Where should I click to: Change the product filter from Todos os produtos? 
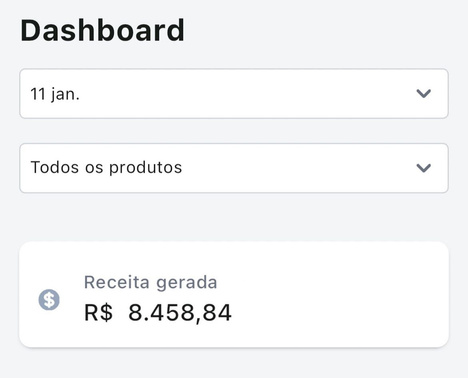click(x=234, y=168)
